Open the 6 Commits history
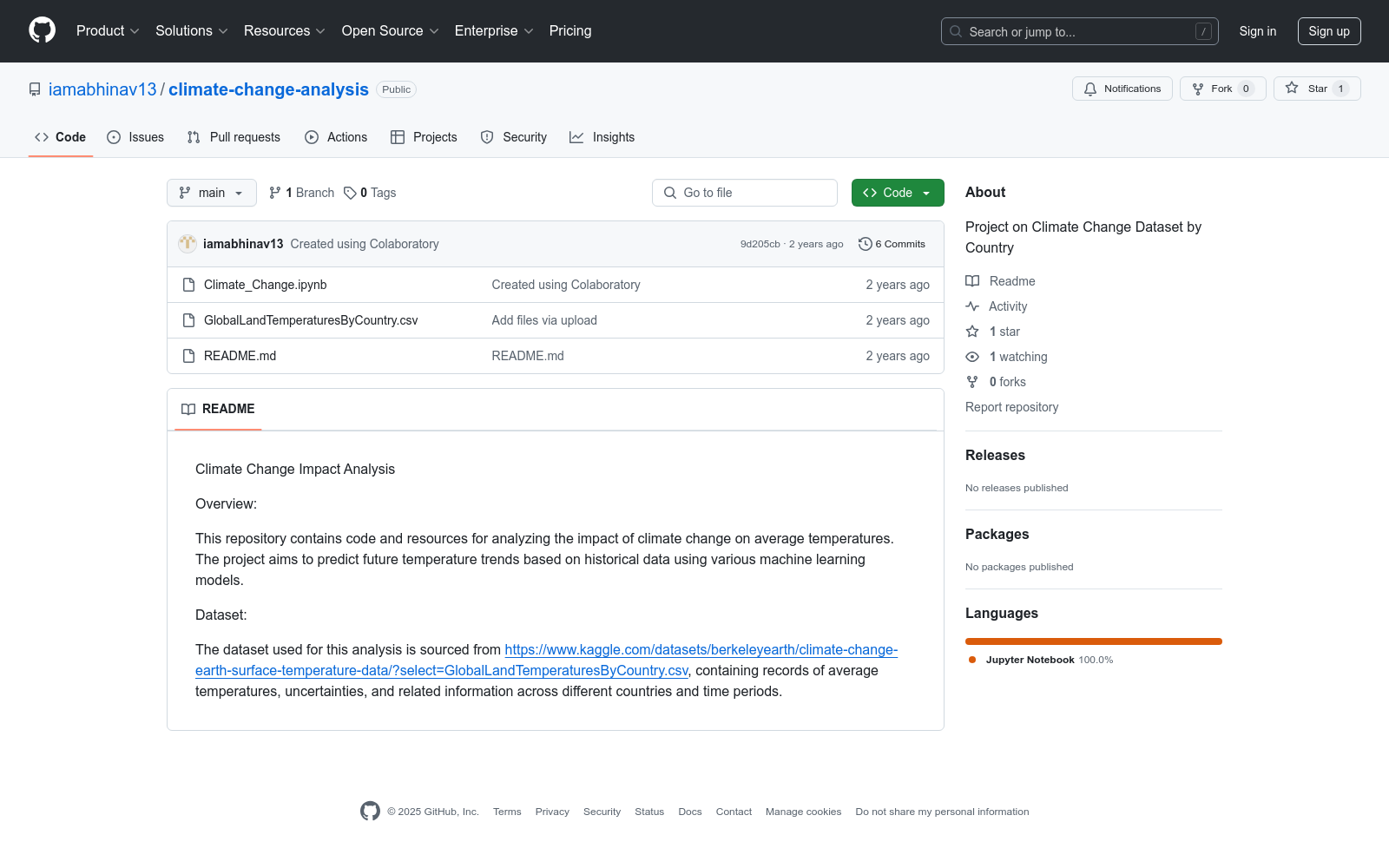 point(892,244)
